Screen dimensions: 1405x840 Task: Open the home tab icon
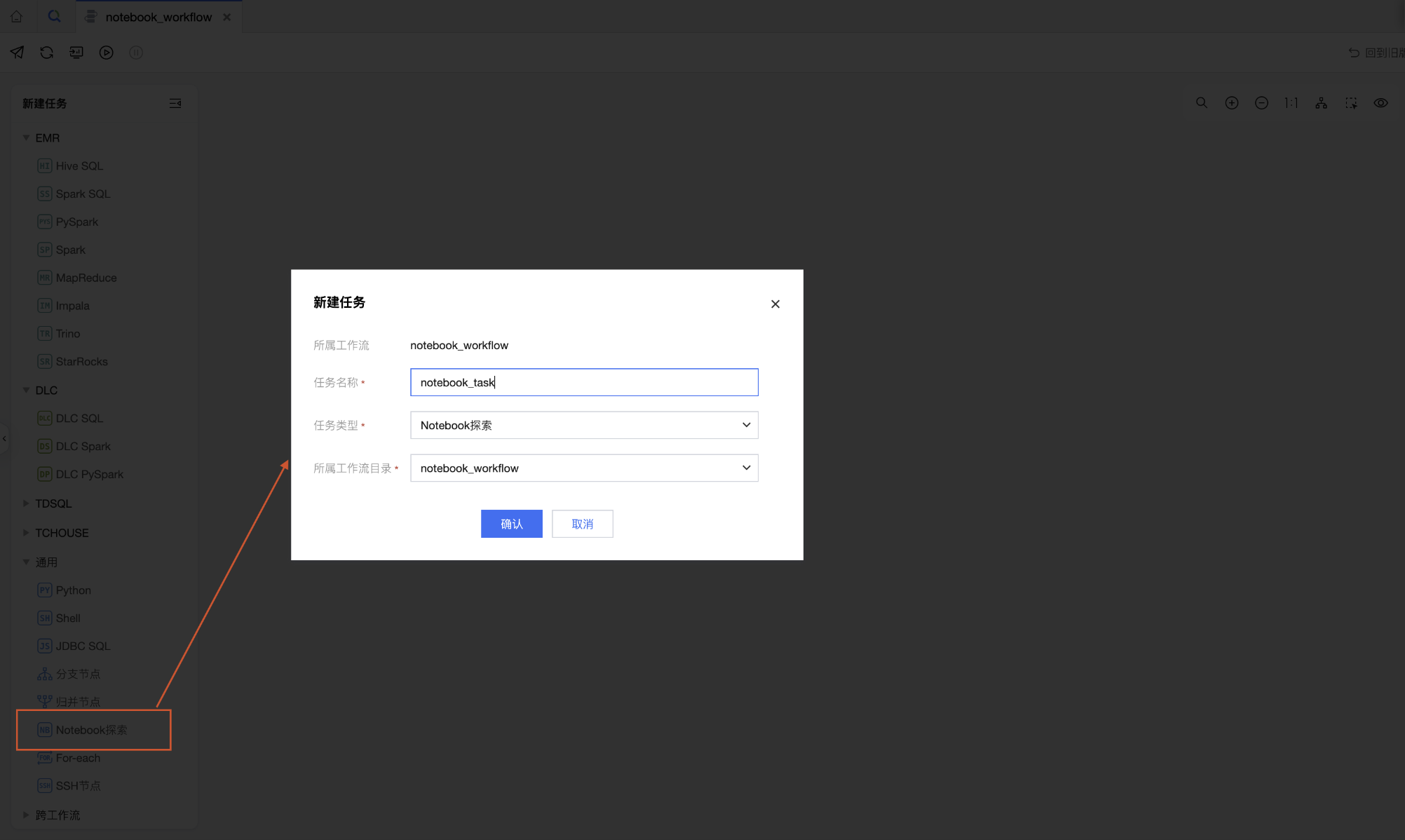(x=17, y=16)
